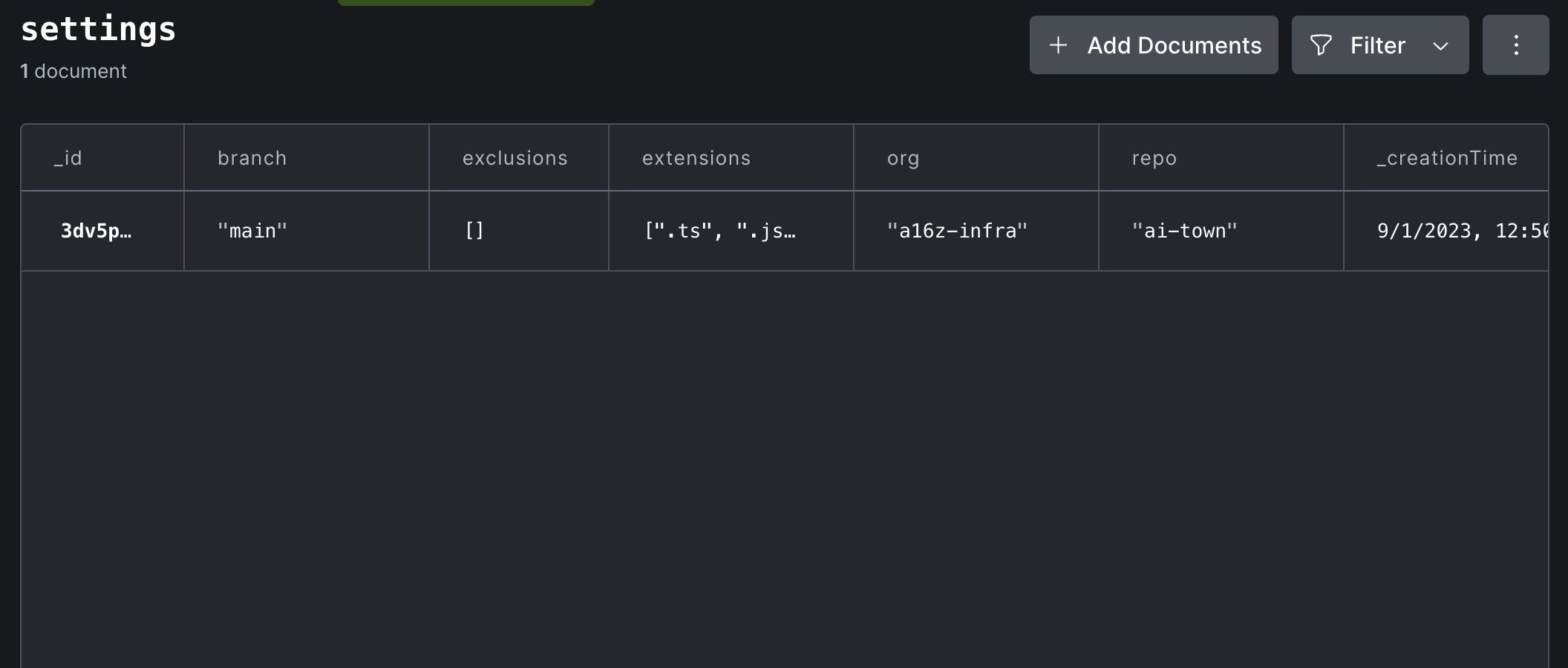This screenshot has height=668, width=1568.
Task: Select the repo column header
Action: point(1154,158)
